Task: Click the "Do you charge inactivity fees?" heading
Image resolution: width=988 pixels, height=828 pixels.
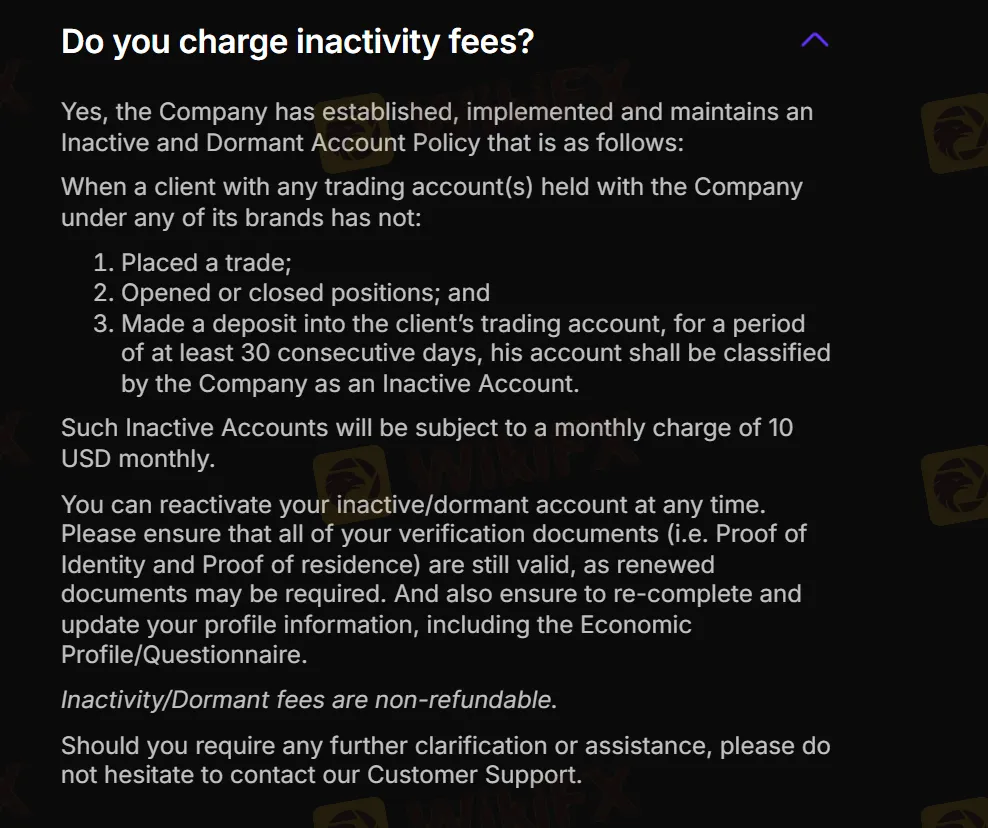Action: 297,42
